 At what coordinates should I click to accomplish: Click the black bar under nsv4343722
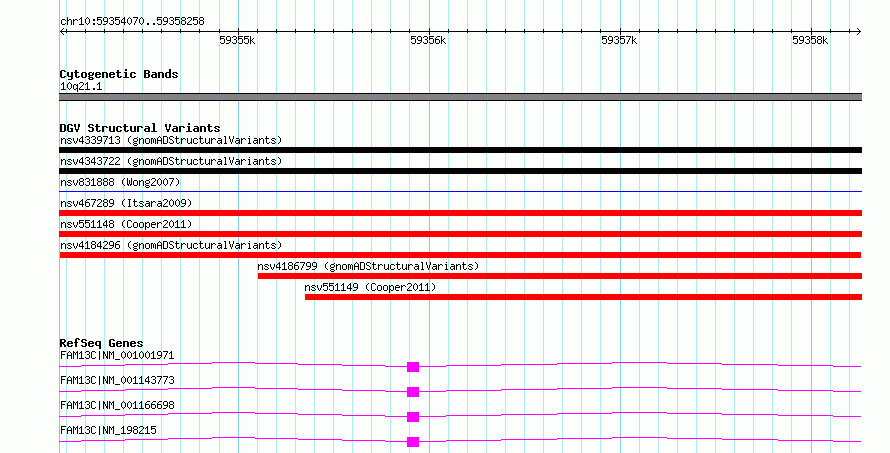[x=460, y=171]
